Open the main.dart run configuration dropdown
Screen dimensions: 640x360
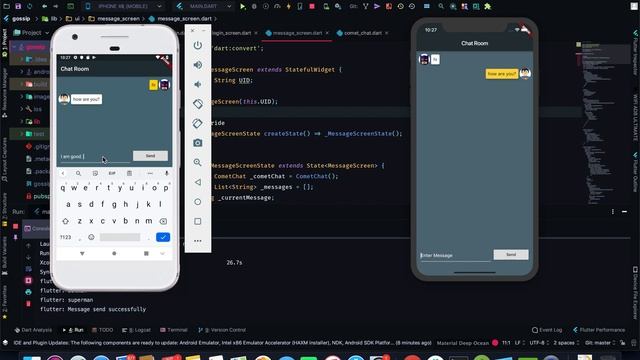(x=203, y=7)
